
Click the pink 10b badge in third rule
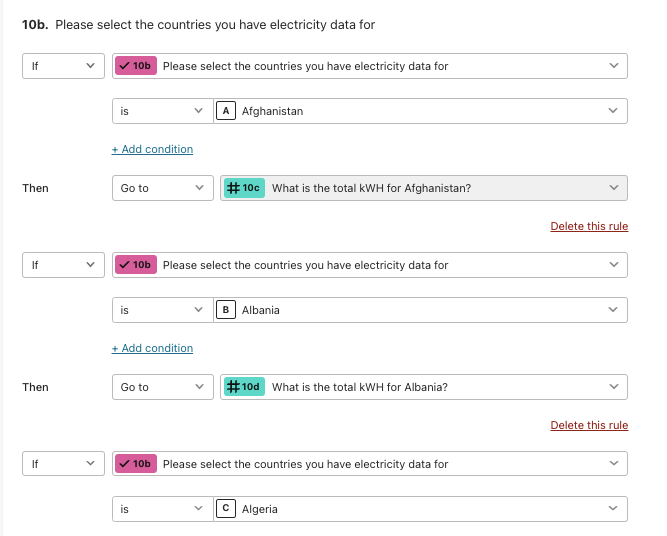click(x=136, y=464)
